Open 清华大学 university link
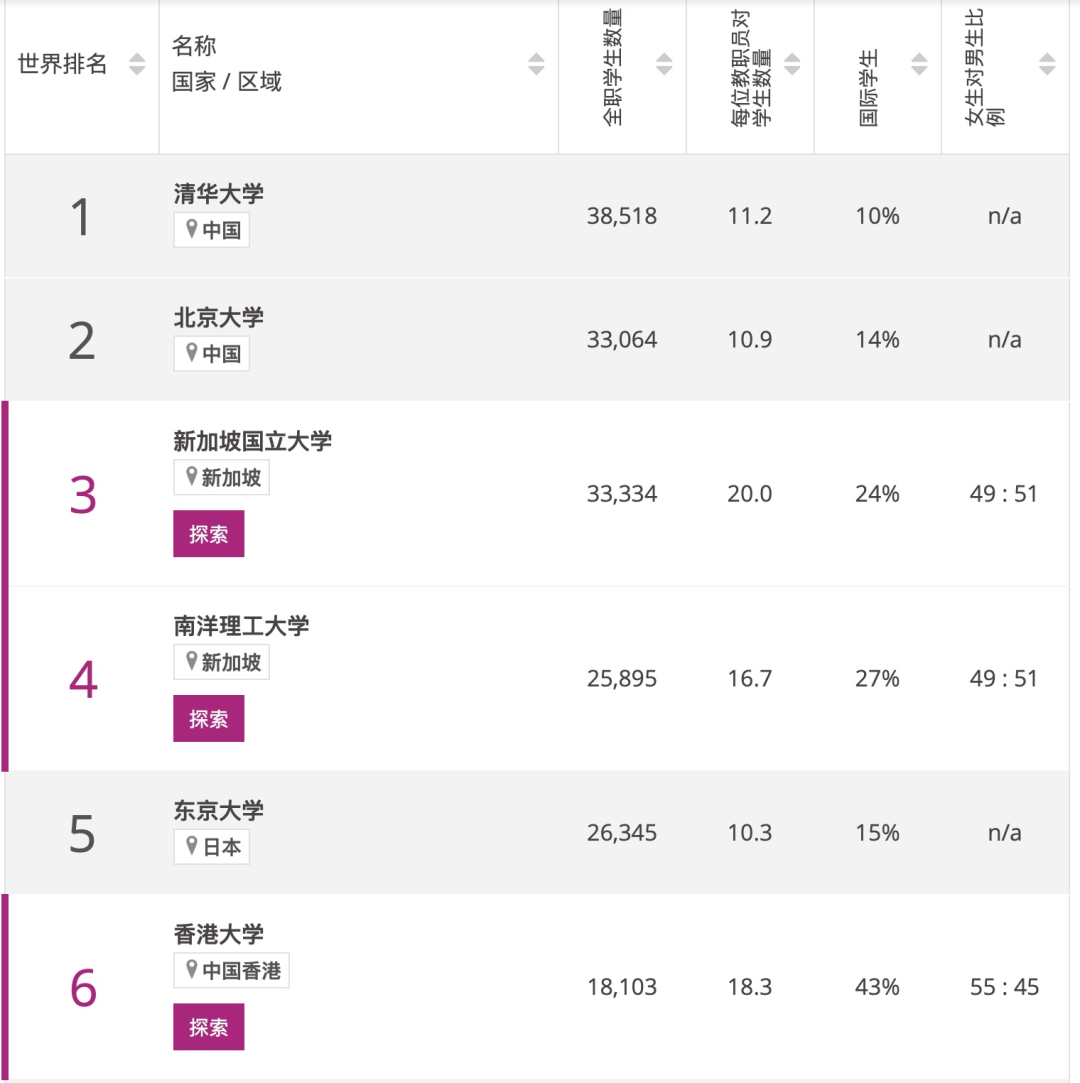The width and height of the screenshot is (1080, 1083). [x=218, y=193]
